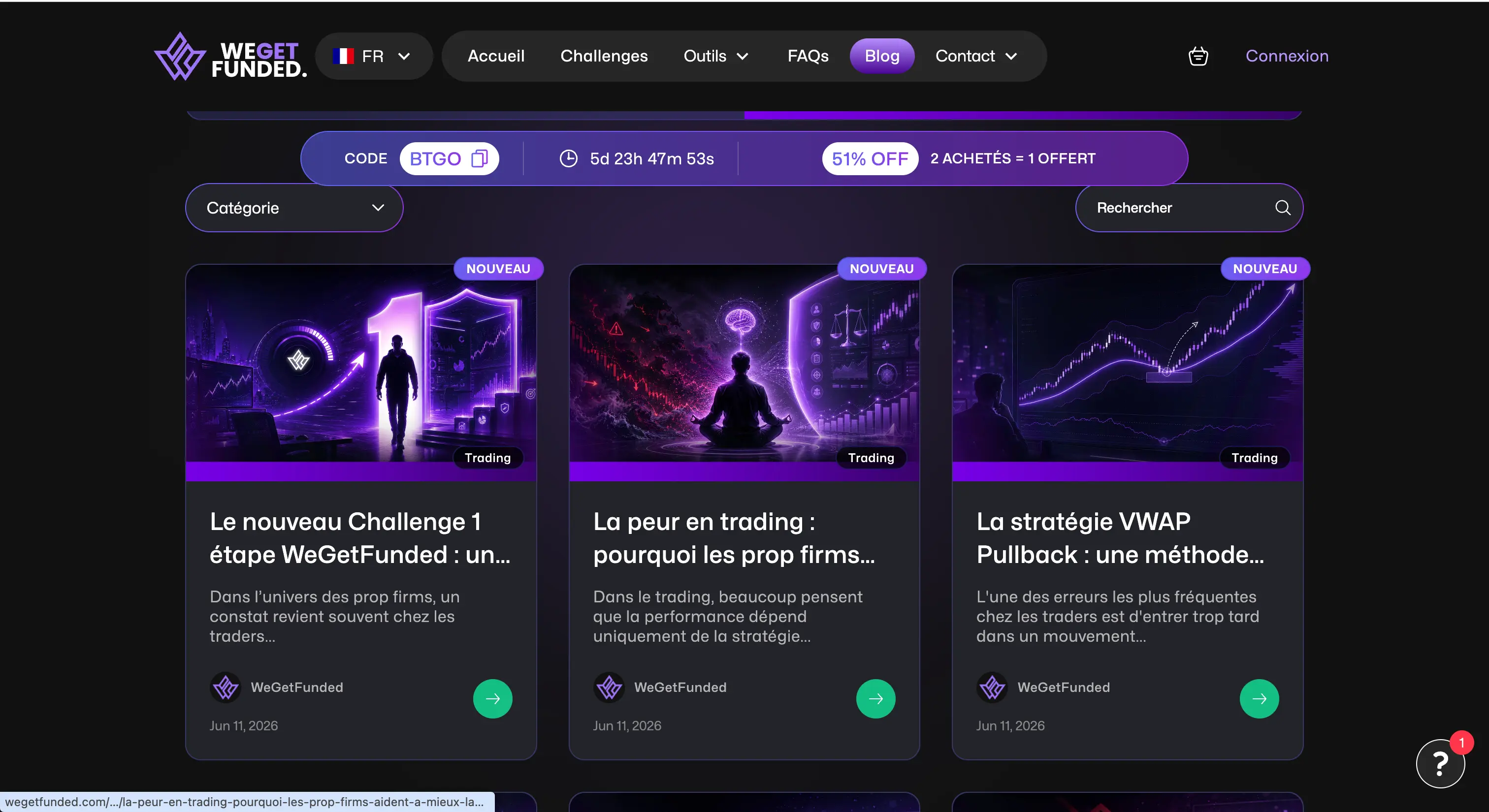Open the FAQs page
The width and height of the screenshot is (1489, 812).
[808, 56]
